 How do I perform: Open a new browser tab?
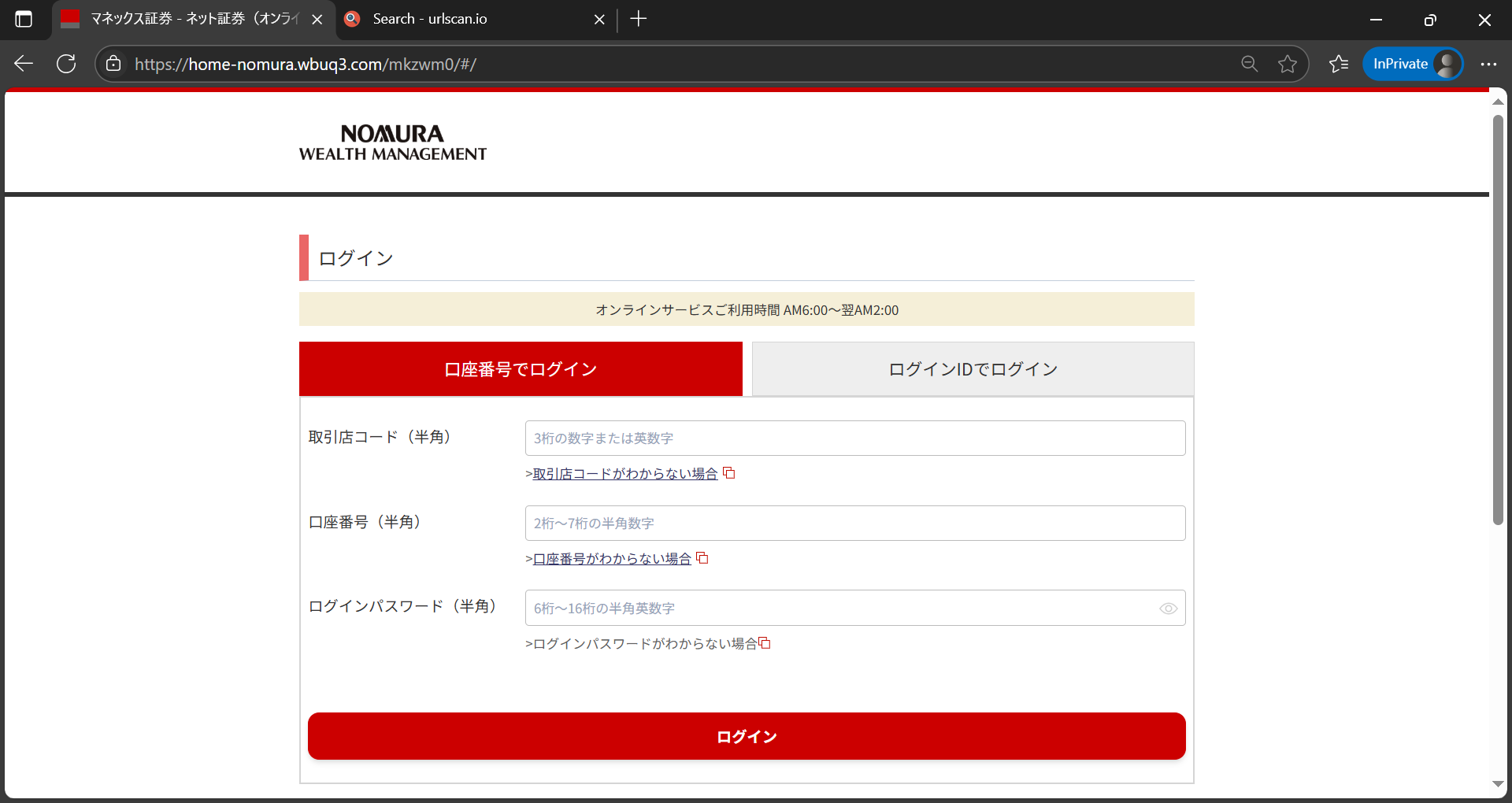pos(639,19)
